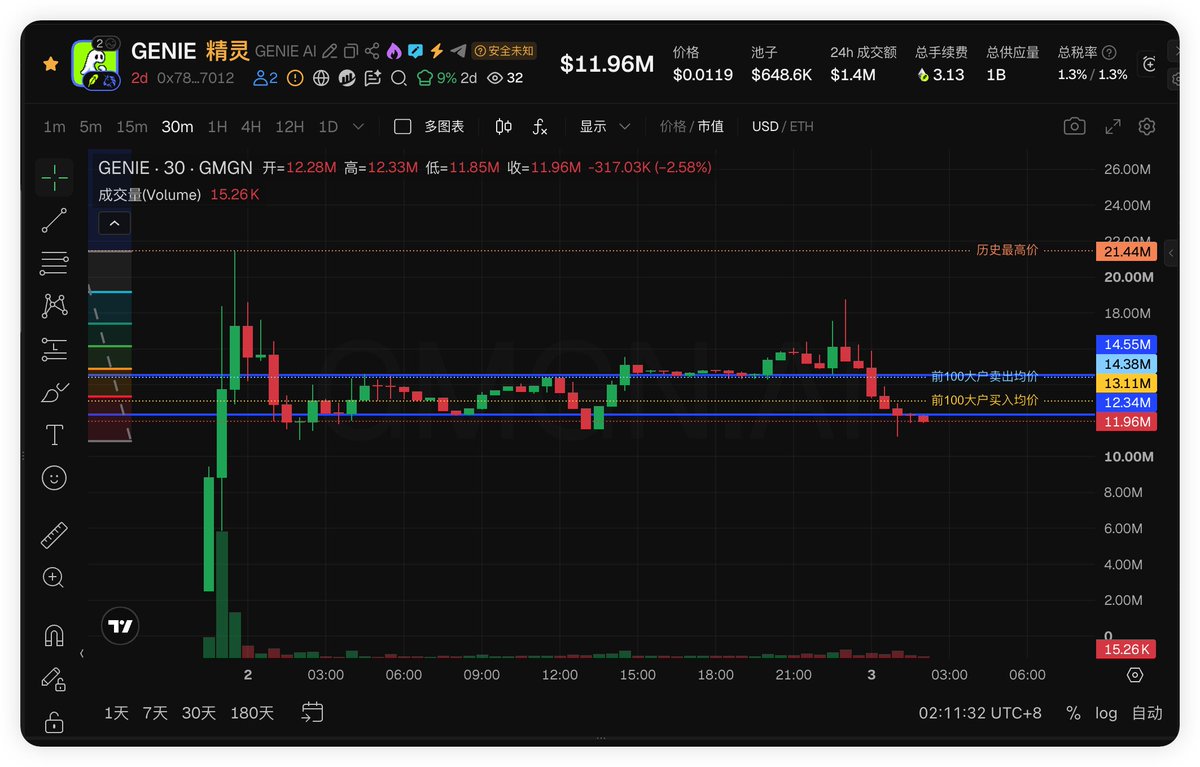
Task: Open chart settings gear icon
Action: [x=1147, y=127]
